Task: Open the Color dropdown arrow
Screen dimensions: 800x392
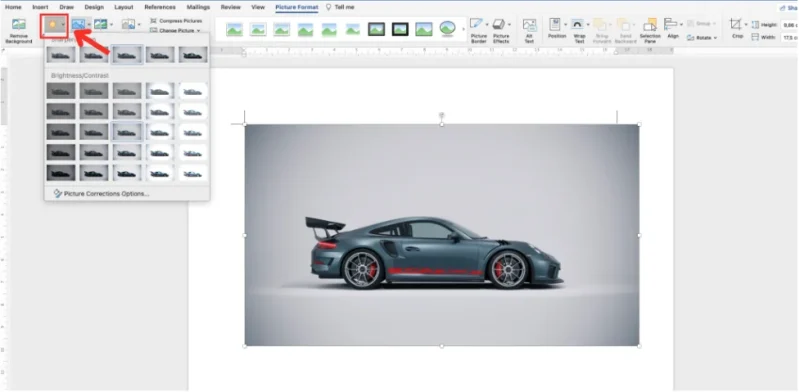Action: tap(89, 24)
